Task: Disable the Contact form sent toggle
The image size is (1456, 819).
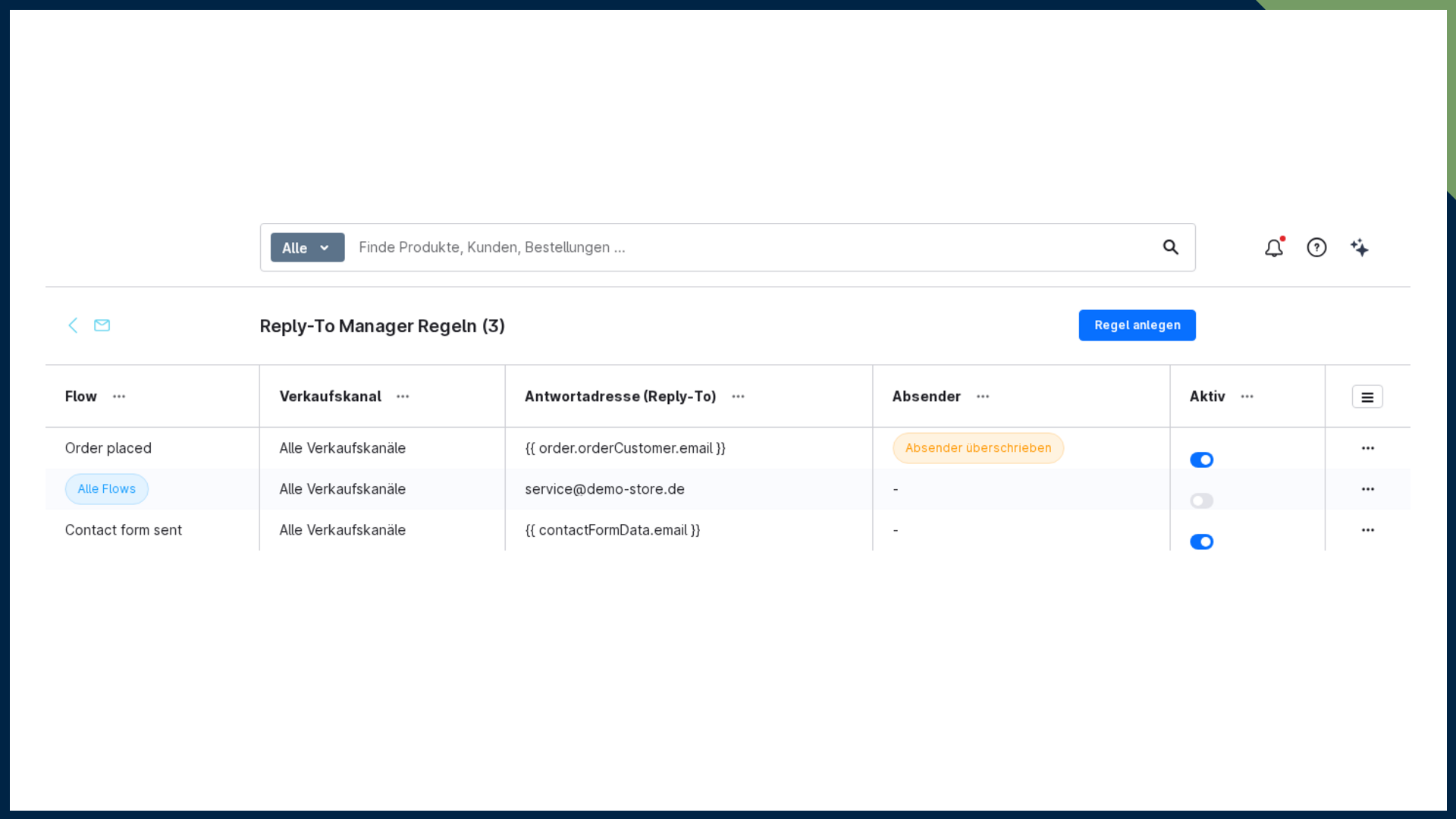Action: point(1202,541)
